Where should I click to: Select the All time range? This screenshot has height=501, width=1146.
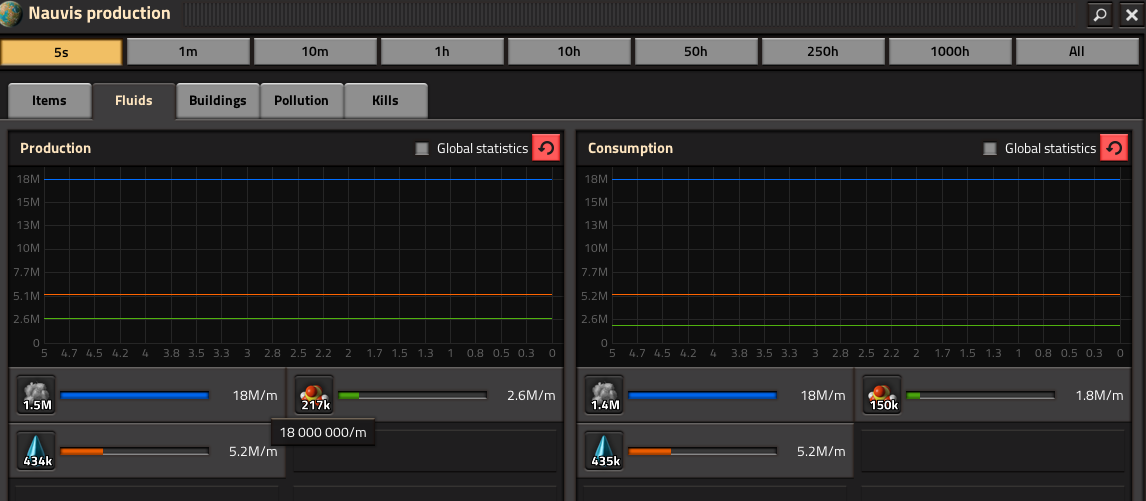(1077, 52)
